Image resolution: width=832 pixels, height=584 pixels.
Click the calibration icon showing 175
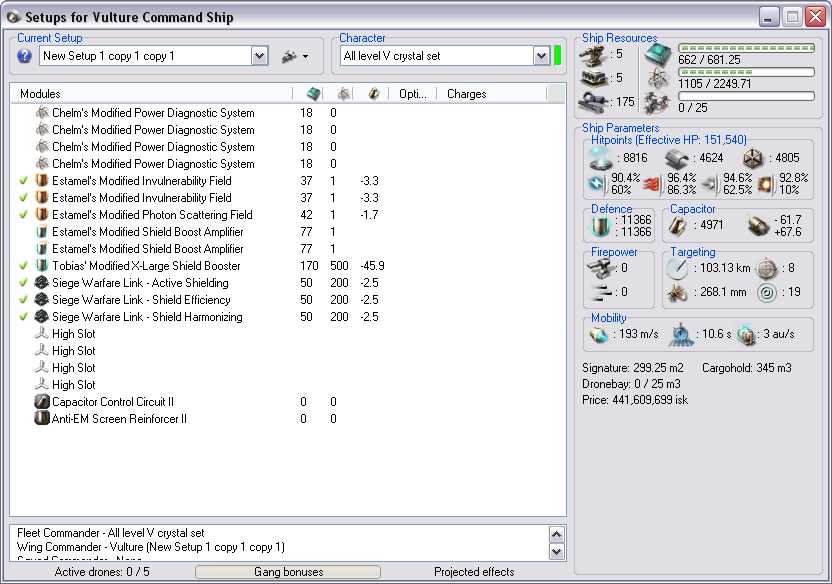(x=593, y=102)
